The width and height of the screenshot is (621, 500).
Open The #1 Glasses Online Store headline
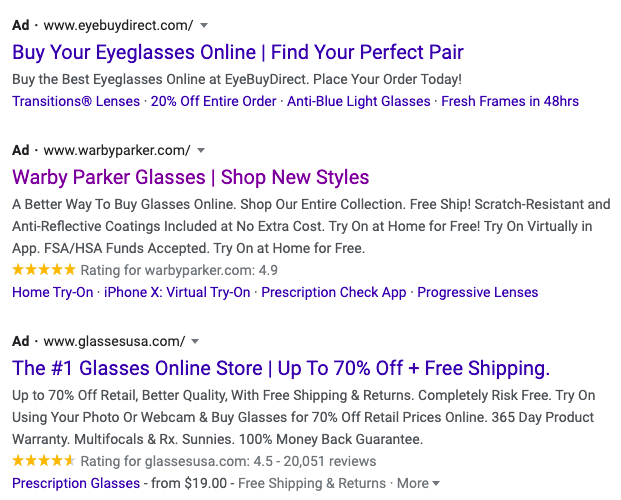pos(281,368)
